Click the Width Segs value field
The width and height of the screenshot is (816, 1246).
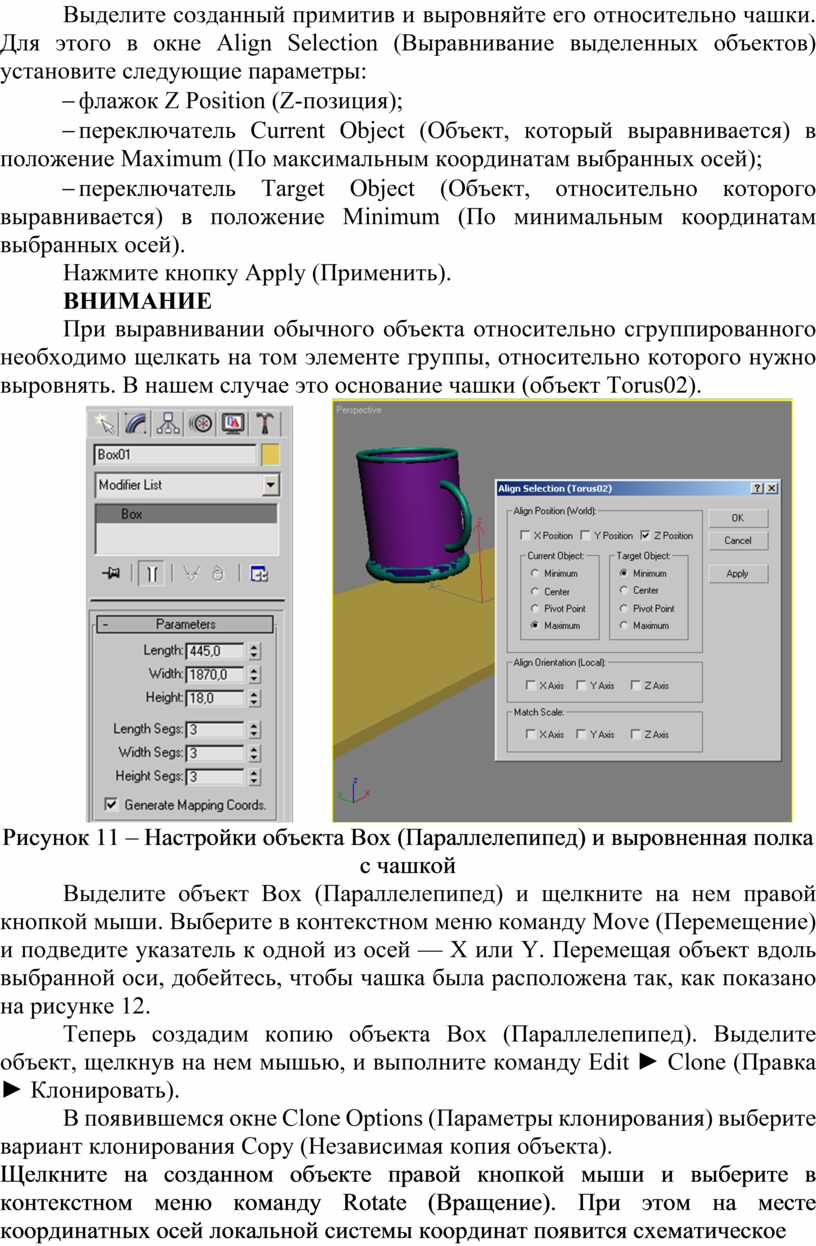point(215,752)
